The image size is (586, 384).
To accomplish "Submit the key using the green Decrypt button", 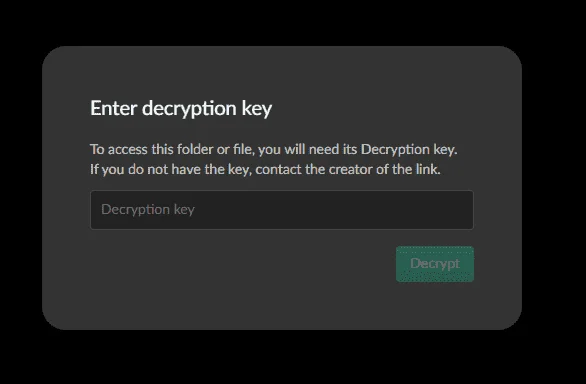I will click(435, 264).
